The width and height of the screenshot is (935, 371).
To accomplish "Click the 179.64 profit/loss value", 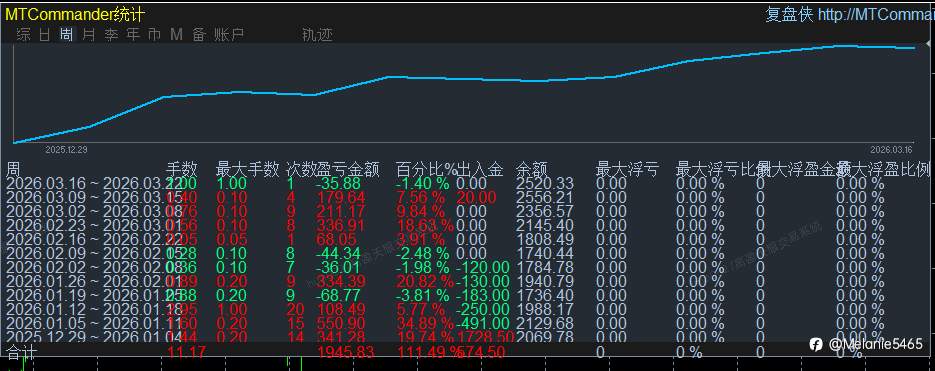I will (x=342, y=197).
